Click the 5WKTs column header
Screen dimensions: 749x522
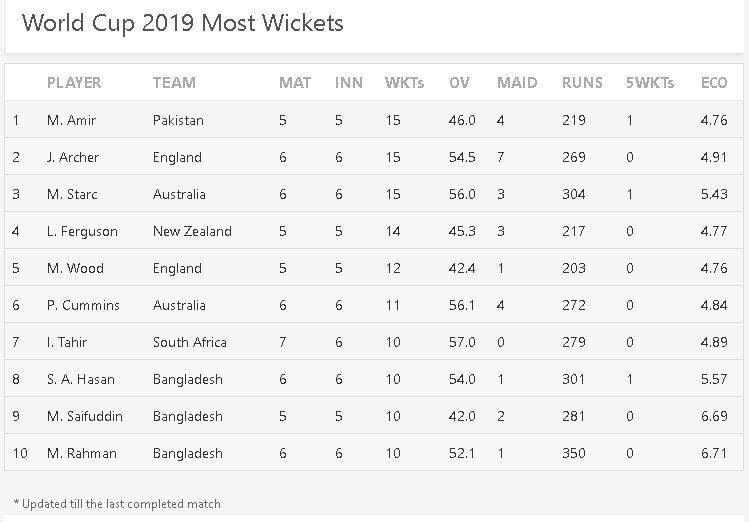tap(649, 83)
